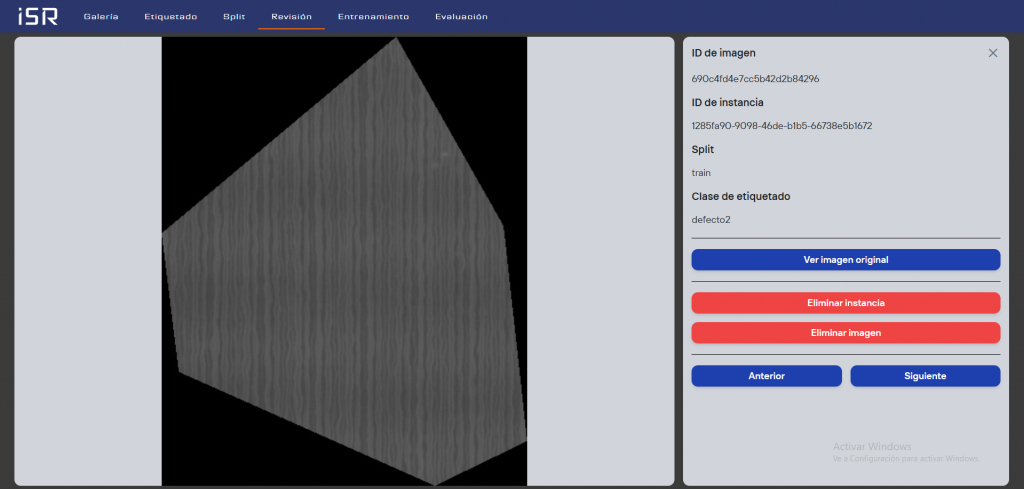Click the red Eliminar imagen button

coord(845,332)
